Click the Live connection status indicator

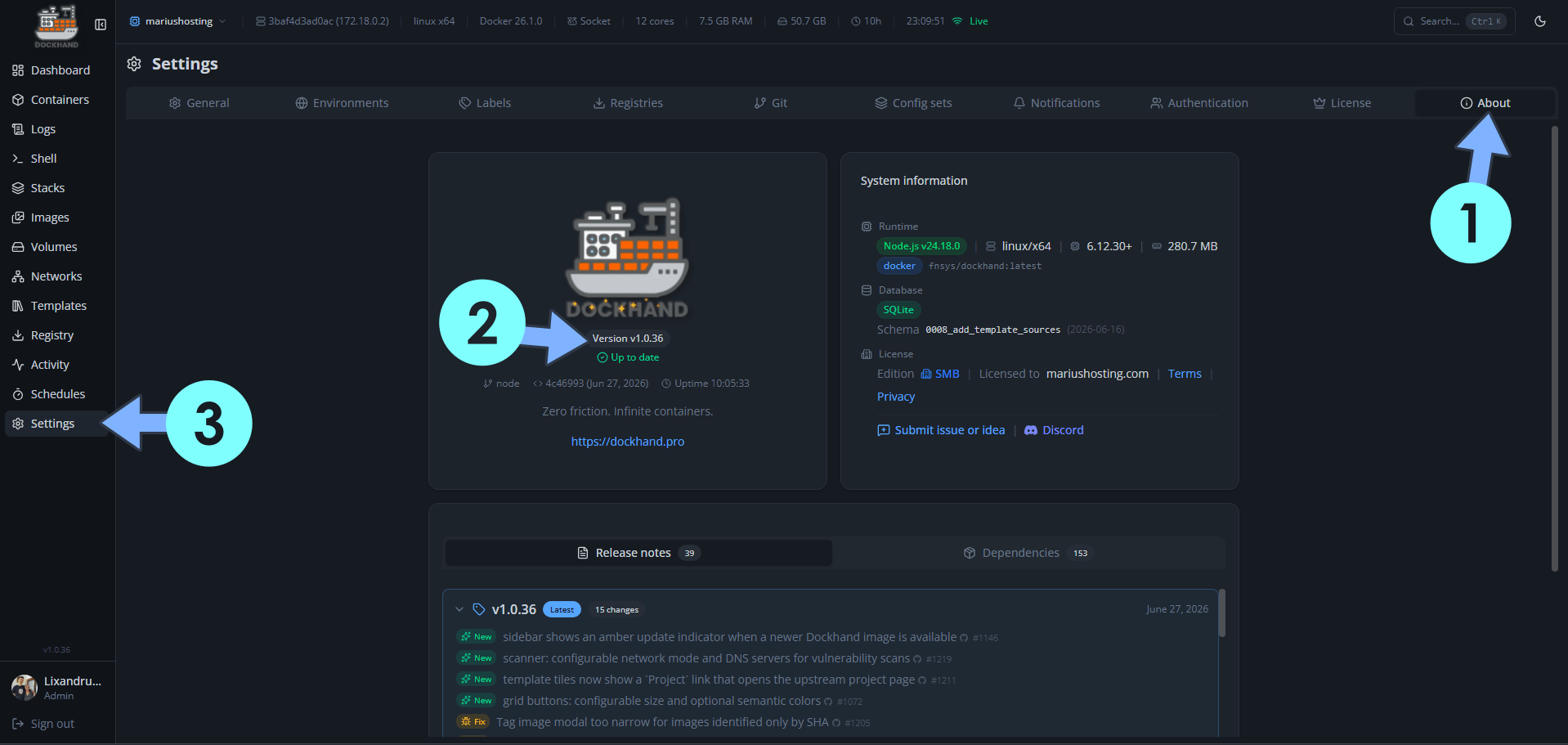pos(970,21)
